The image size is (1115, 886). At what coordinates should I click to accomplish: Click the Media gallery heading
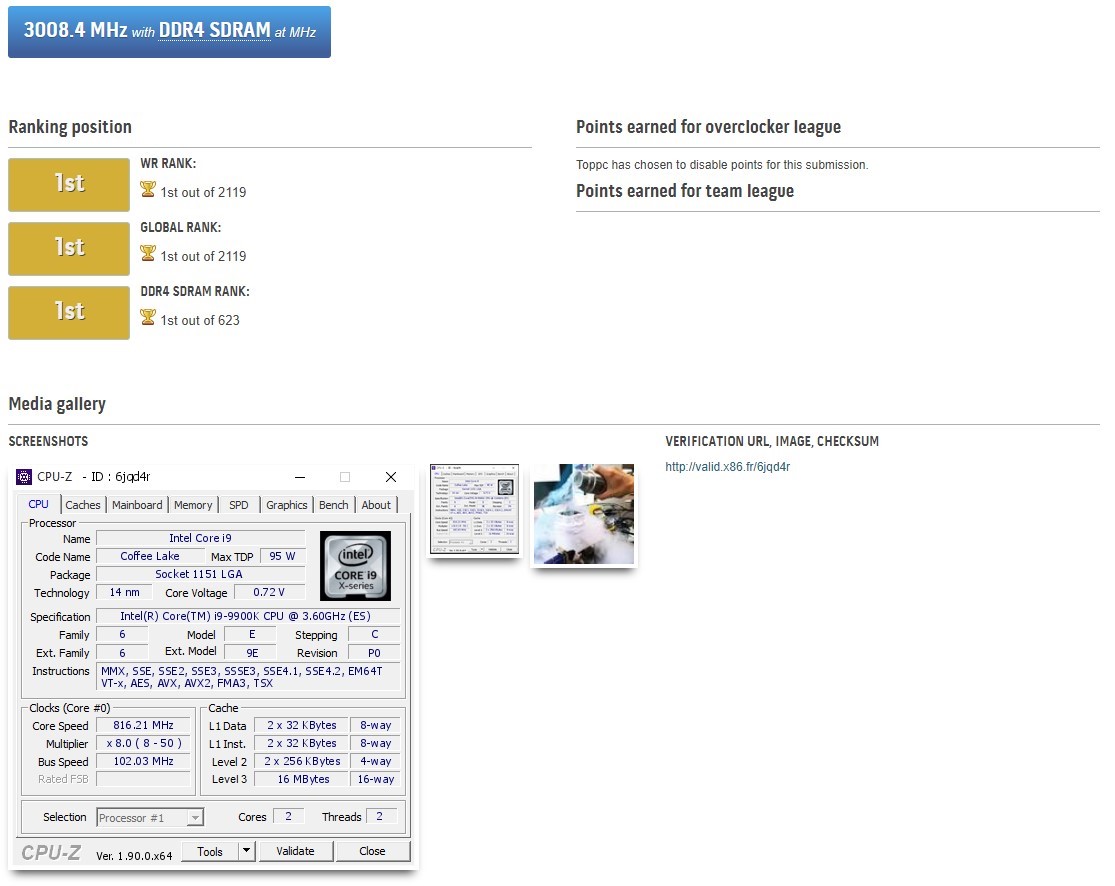[x=57, y=404]
